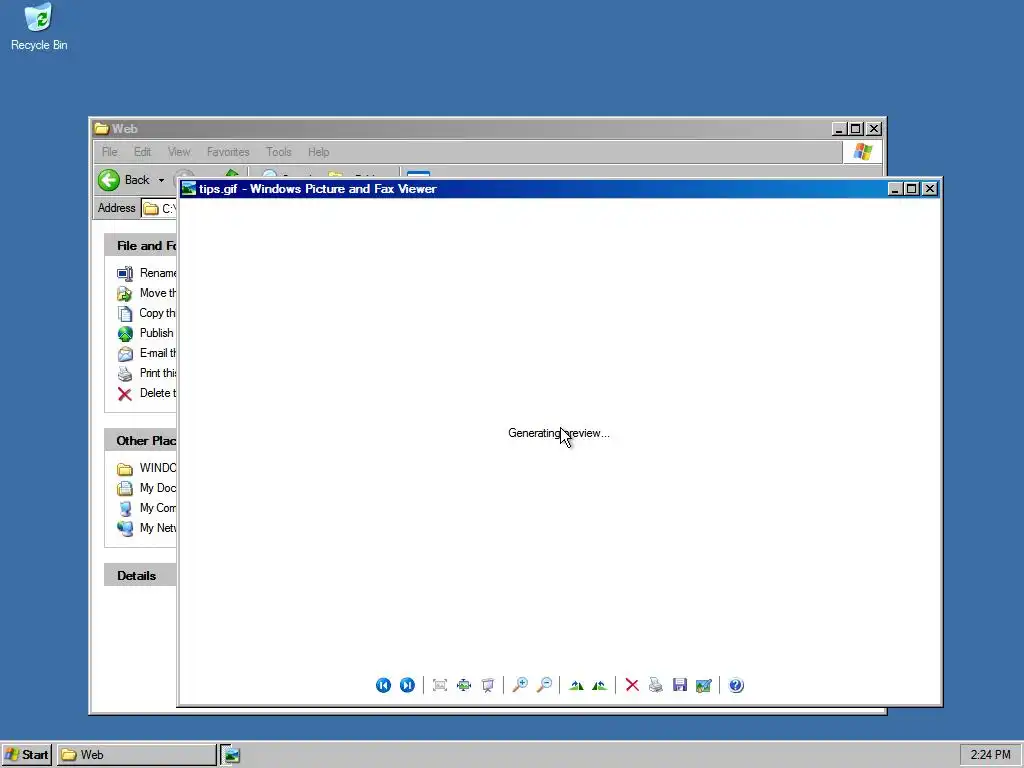Viewport: 1024px width, 768px height.
Task: Rotate the image counterclockwise
Action: (x=600, y=685)
